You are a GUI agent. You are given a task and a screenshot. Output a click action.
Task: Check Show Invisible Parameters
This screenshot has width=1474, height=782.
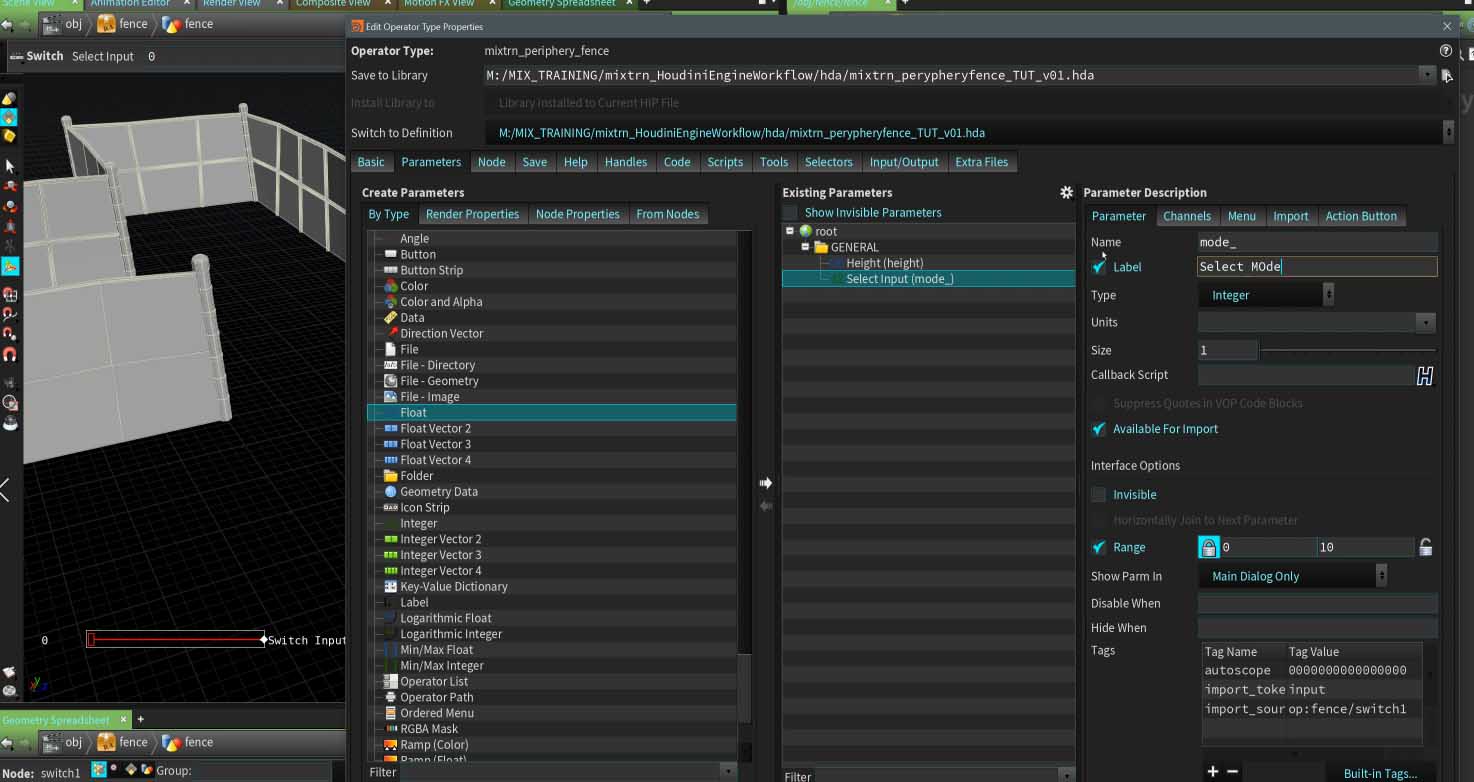pyautogui.click(x=791, y=213)
